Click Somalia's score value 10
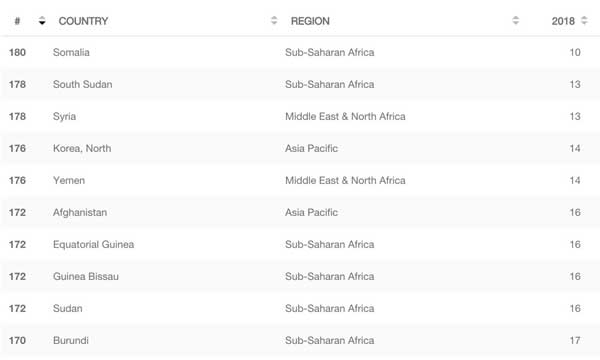Screen dimensions: 600x360 [575, 52]
